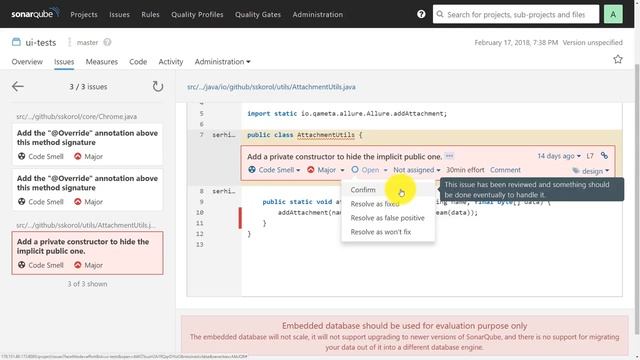Expand the 14 days ago changelog dropdown
Image resolution: width=640 pixels, height=360 pixels.
point(559,156)
